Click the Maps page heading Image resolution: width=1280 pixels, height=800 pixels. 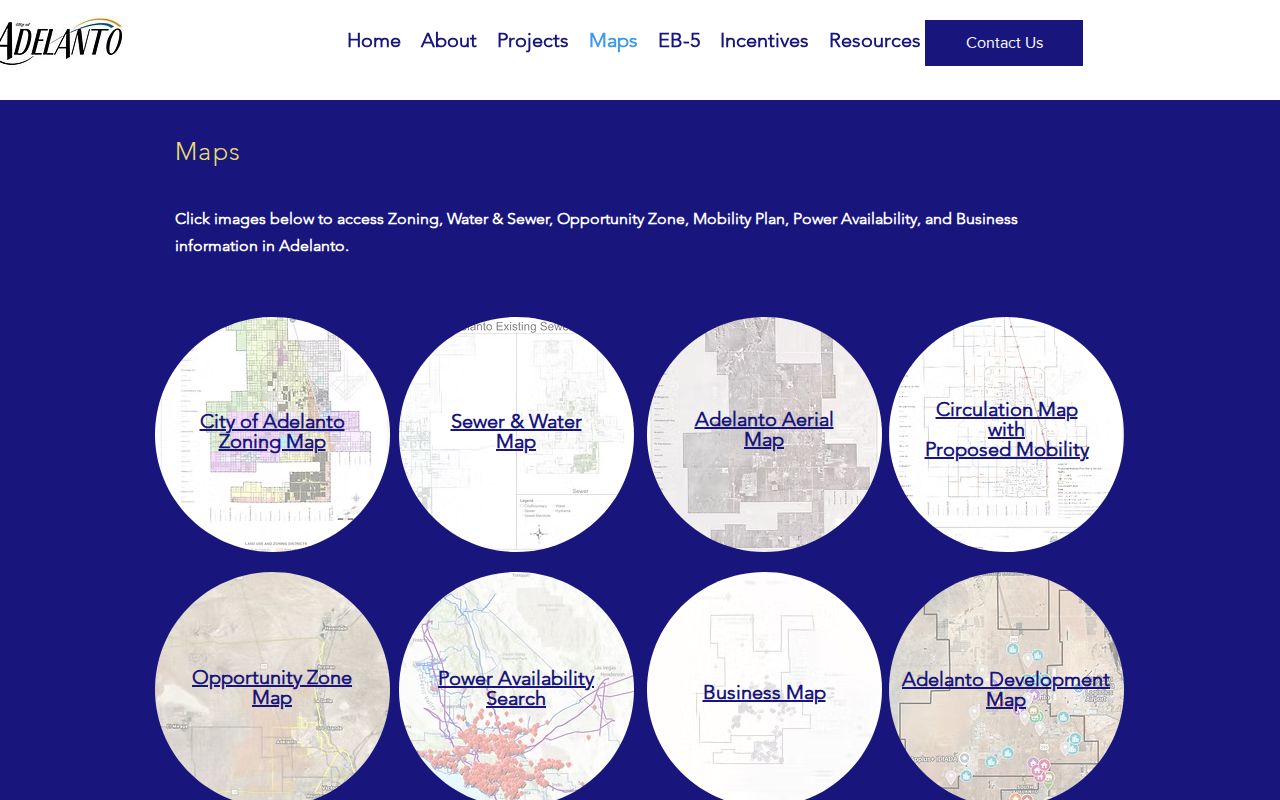208,152
